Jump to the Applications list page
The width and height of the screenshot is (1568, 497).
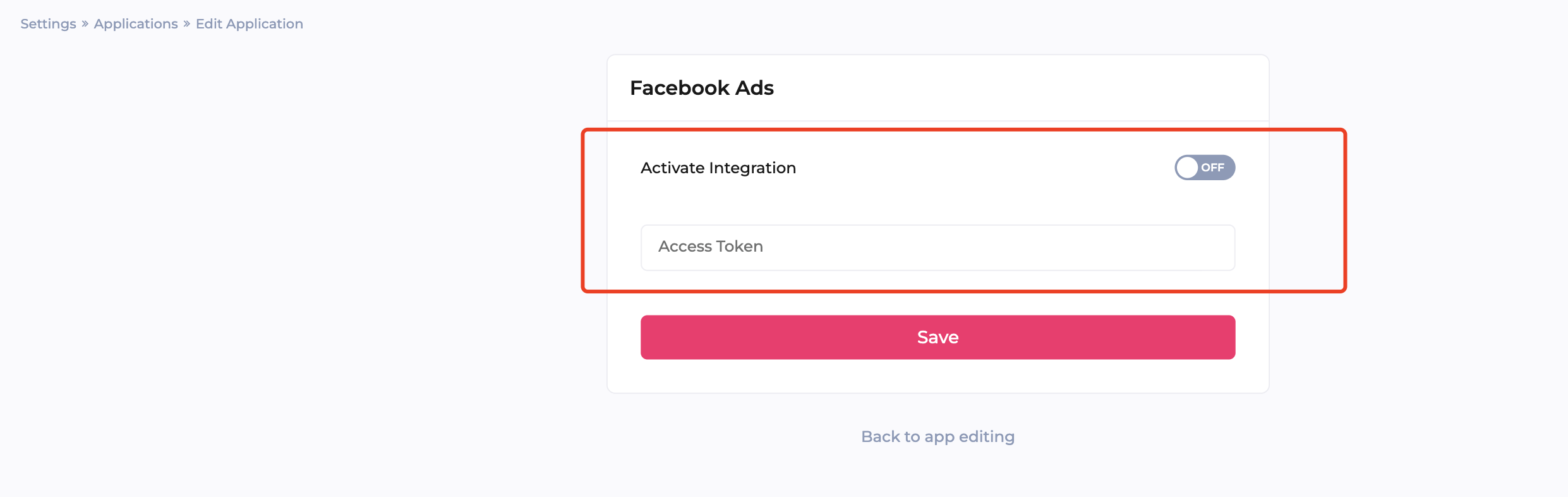click(136, 24)
